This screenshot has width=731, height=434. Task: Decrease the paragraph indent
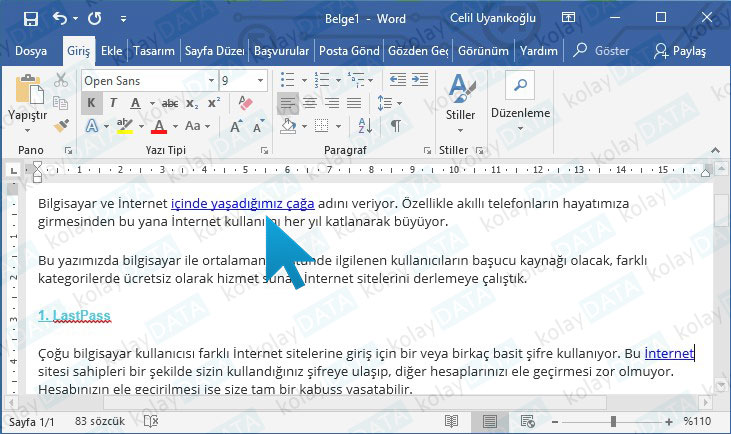point(398,80)
